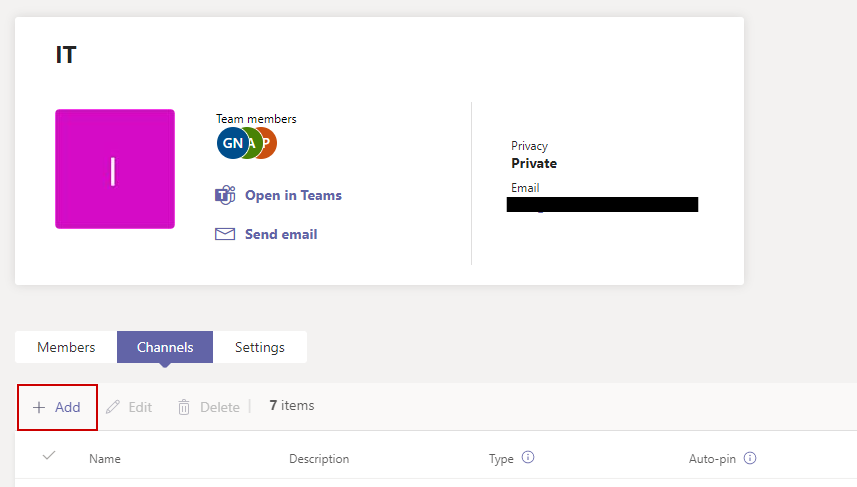Click the Auto-pin column header
Viewport: 857px width, 487px height.
712,459
